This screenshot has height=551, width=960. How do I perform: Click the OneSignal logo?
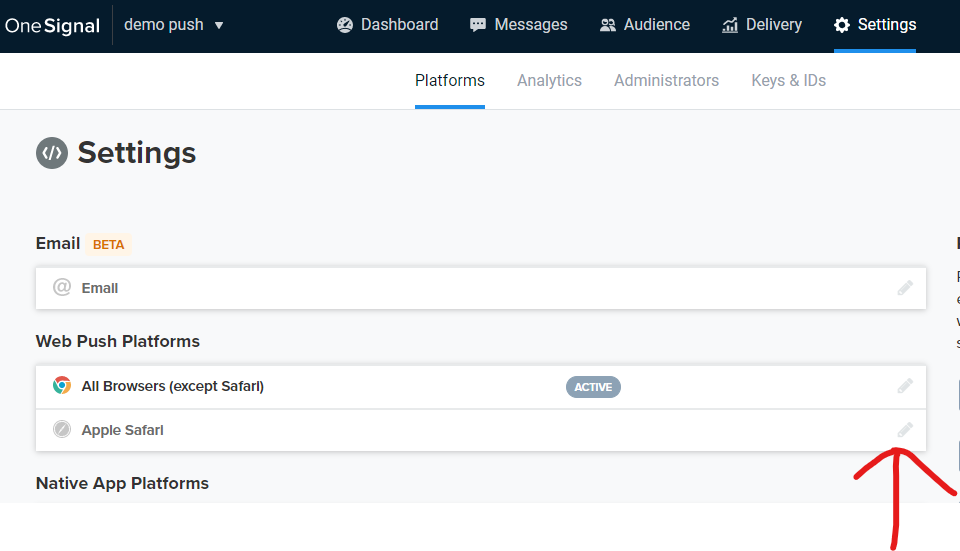tap(52, 26)
